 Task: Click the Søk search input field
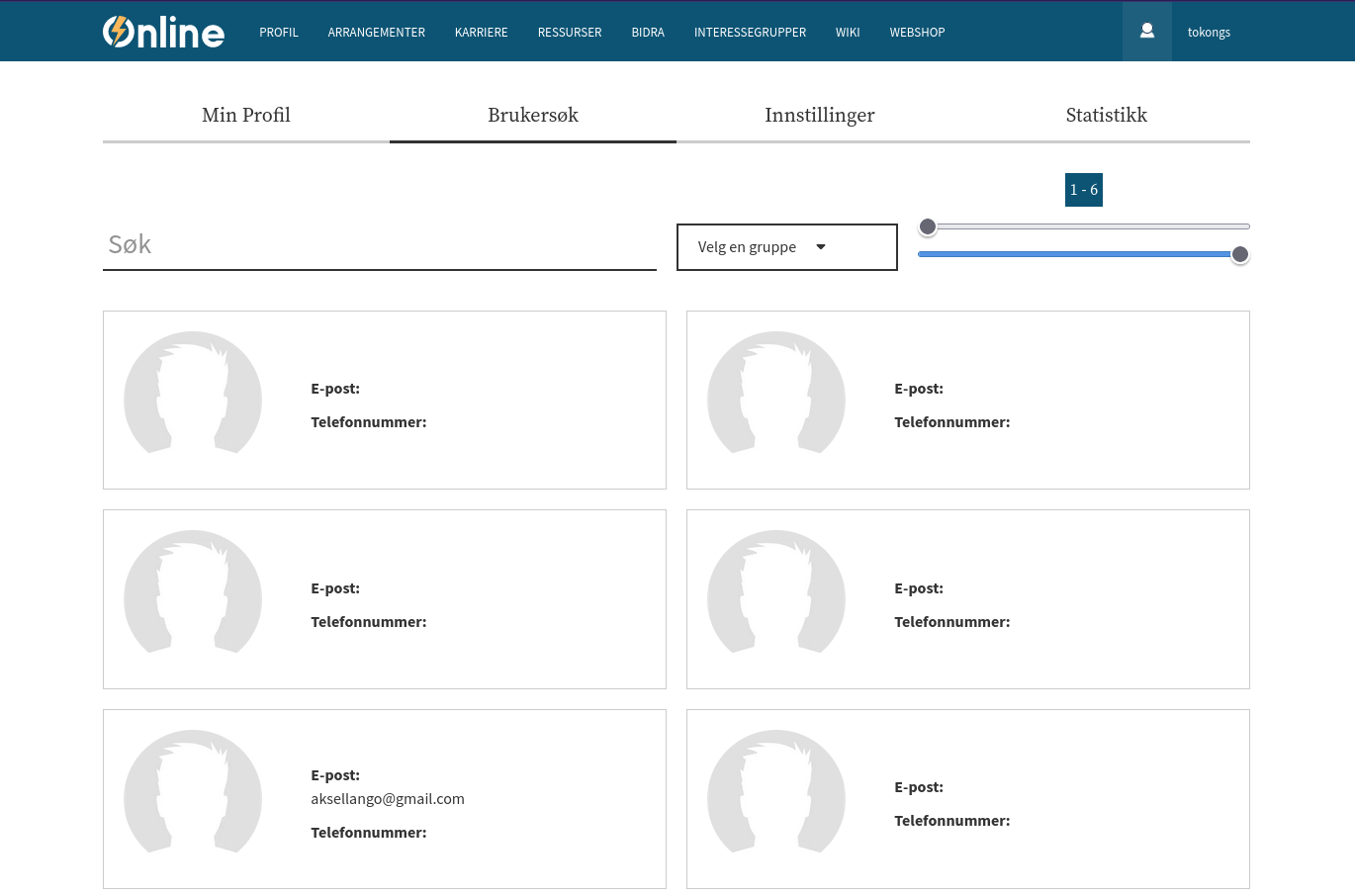click(x=379, y=244)
